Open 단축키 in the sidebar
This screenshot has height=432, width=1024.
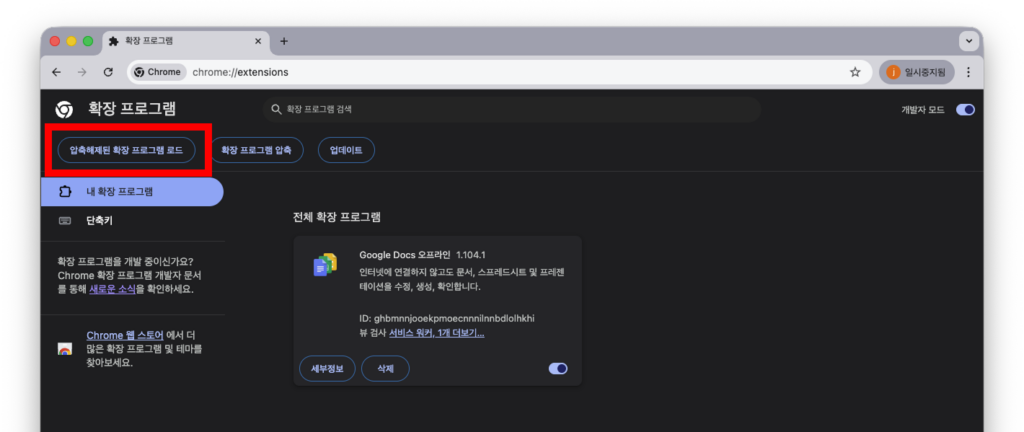(x=99, y=220)
